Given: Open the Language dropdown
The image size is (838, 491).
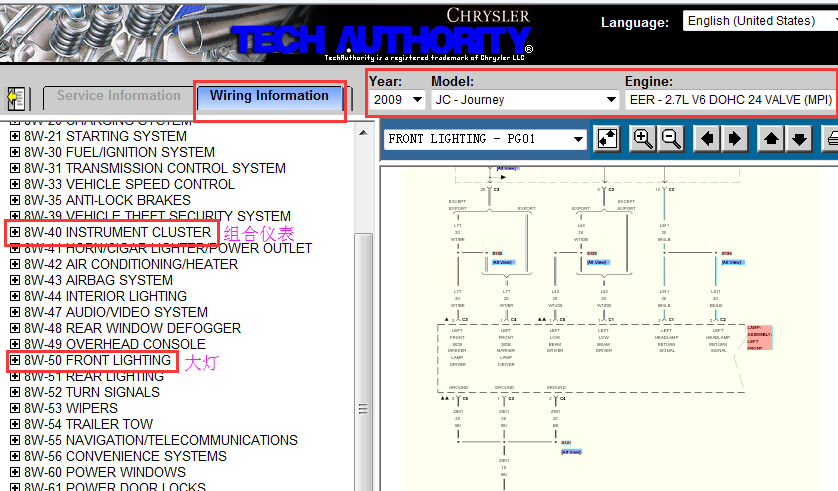Looking at the screenshot, I should pos(759,21).
